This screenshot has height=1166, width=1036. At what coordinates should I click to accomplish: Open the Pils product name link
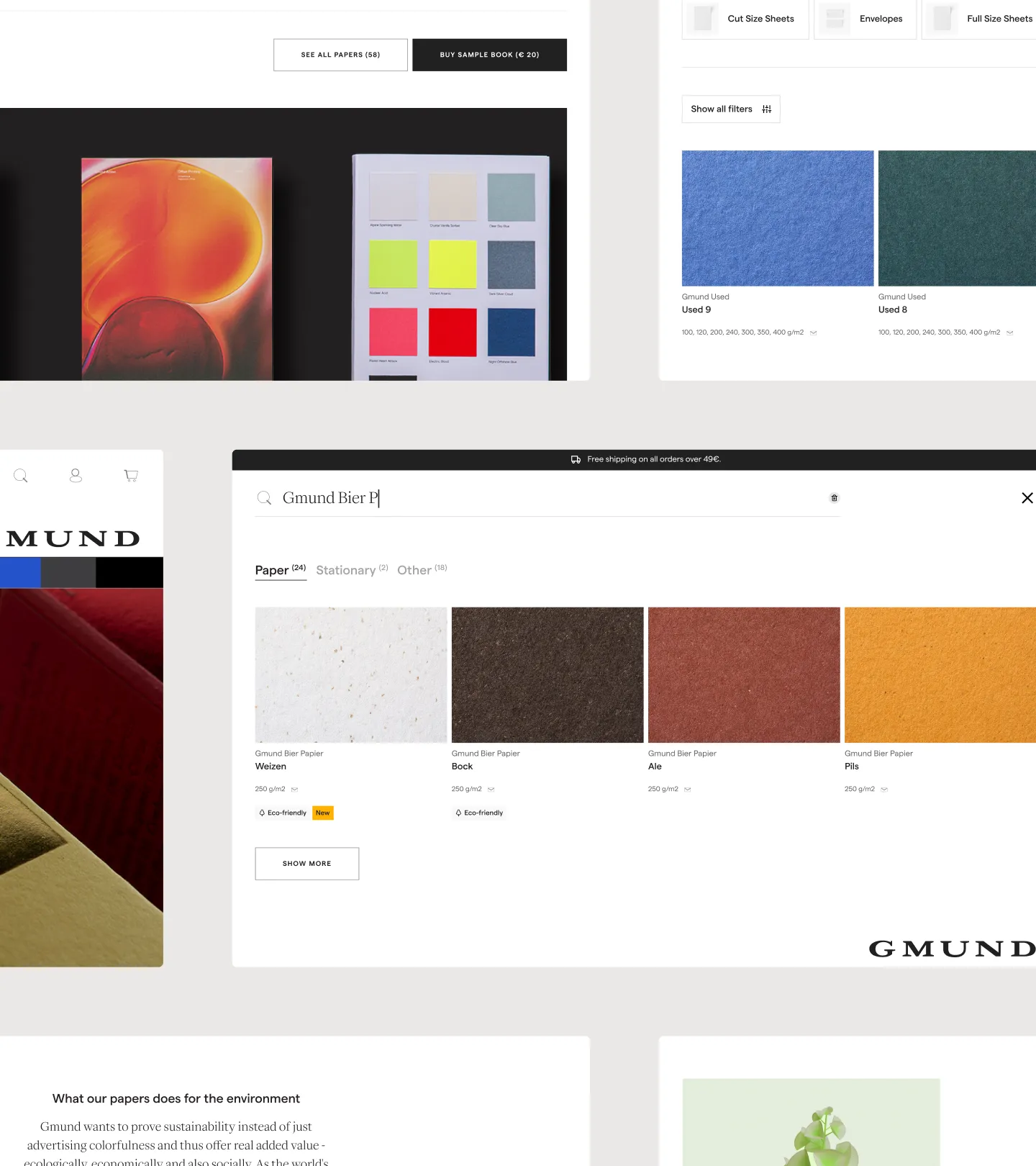tap(852, 767)
